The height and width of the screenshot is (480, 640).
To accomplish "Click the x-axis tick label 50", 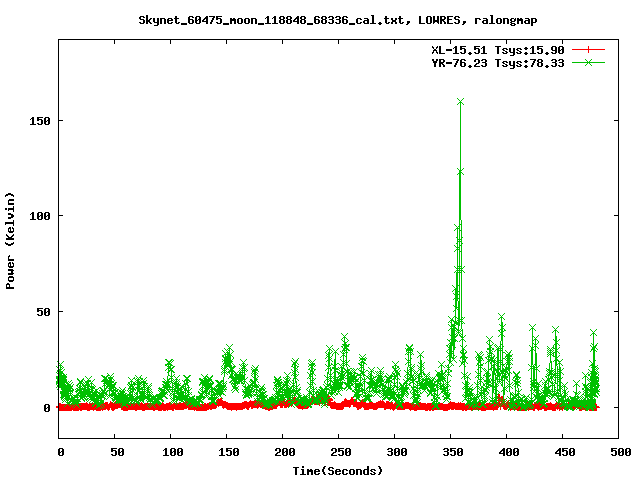I will 117,452.
